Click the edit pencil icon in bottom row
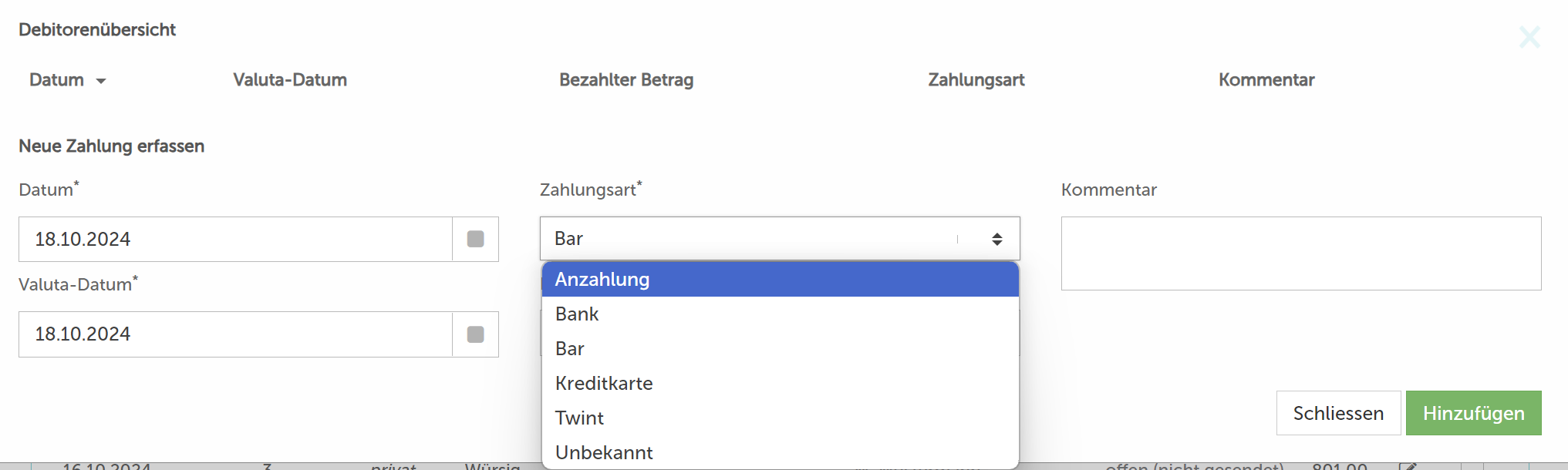The width and height of the screenshot is (1568, 470). click(x=1408, y=466)
